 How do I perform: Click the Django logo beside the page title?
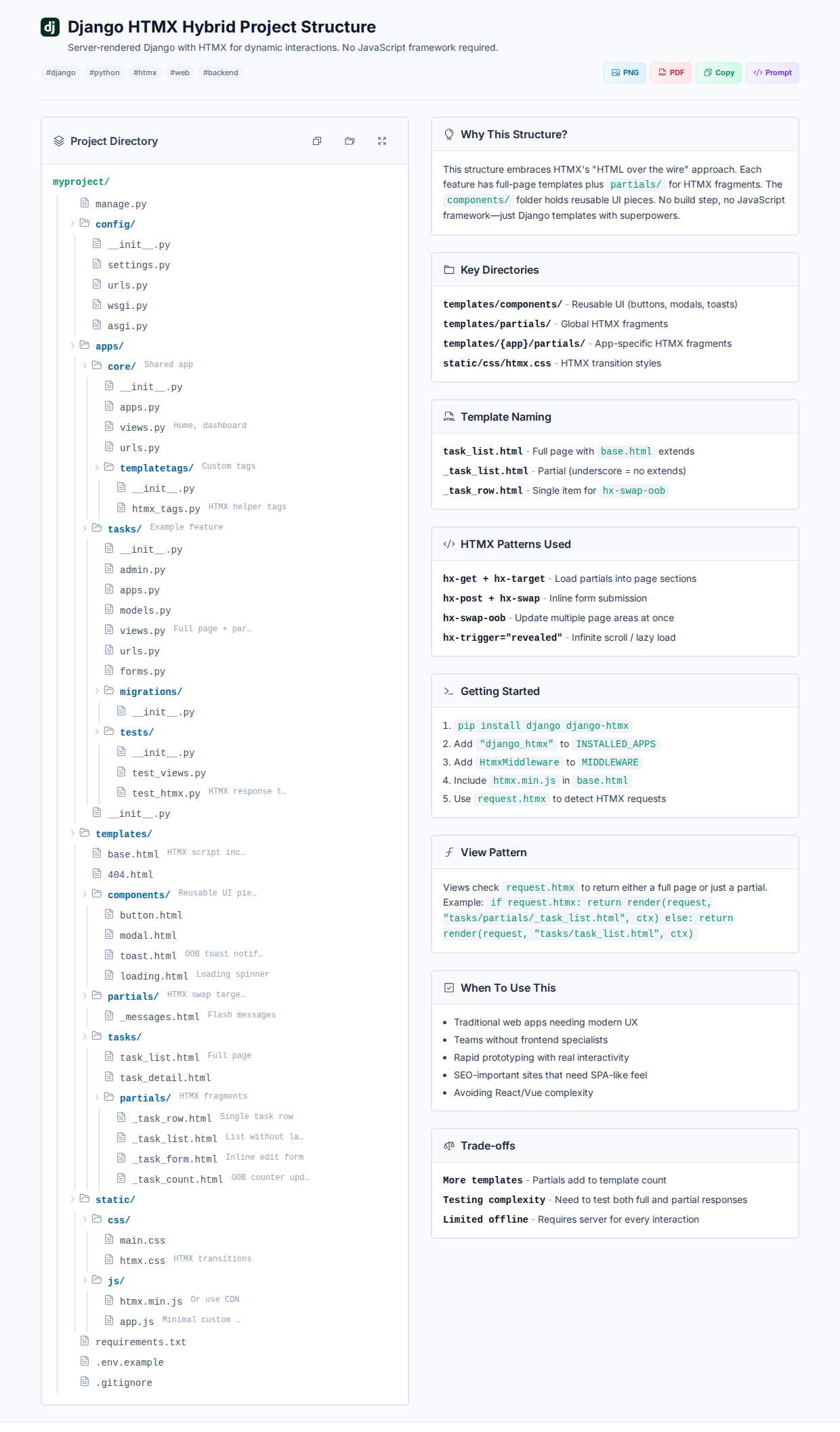[x=50, y=27]
